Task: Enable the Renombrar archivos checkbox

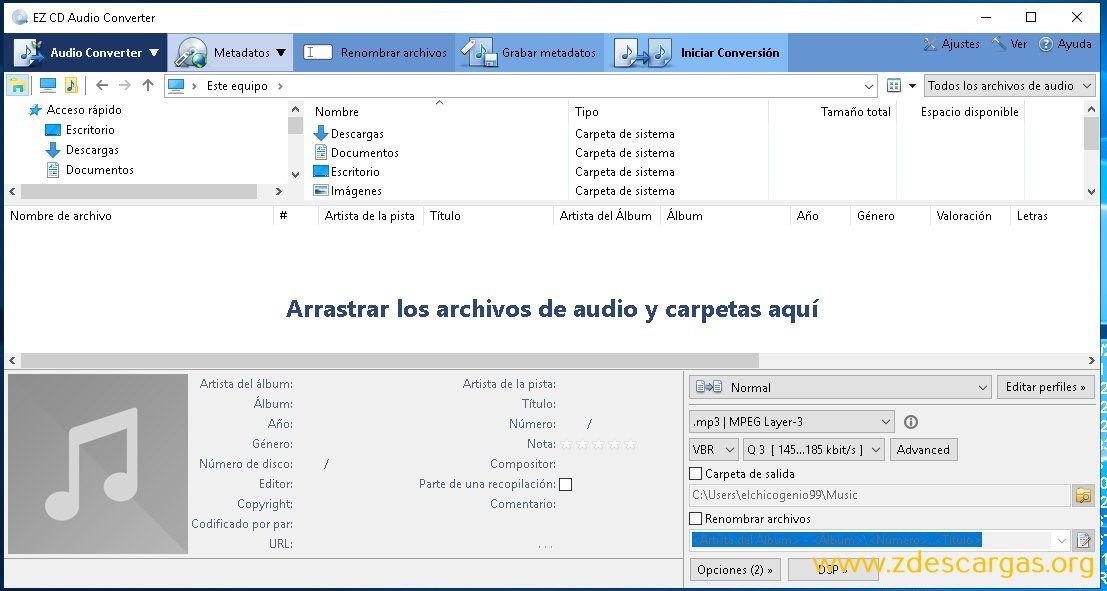Action: pos(695,518)
